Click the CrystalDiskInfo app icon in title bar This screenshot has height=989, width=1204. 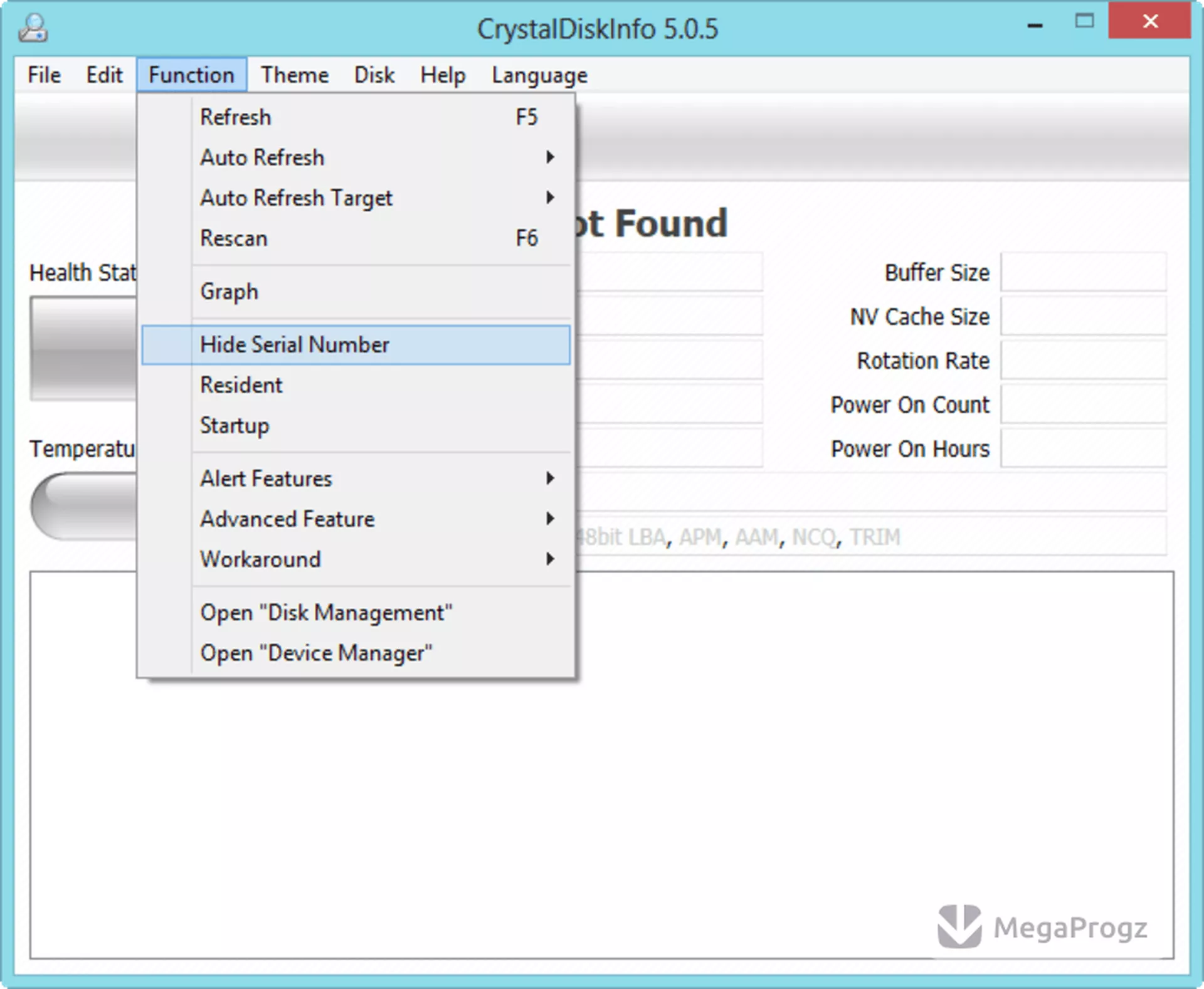pyautogui.click(x=33, y=28)
